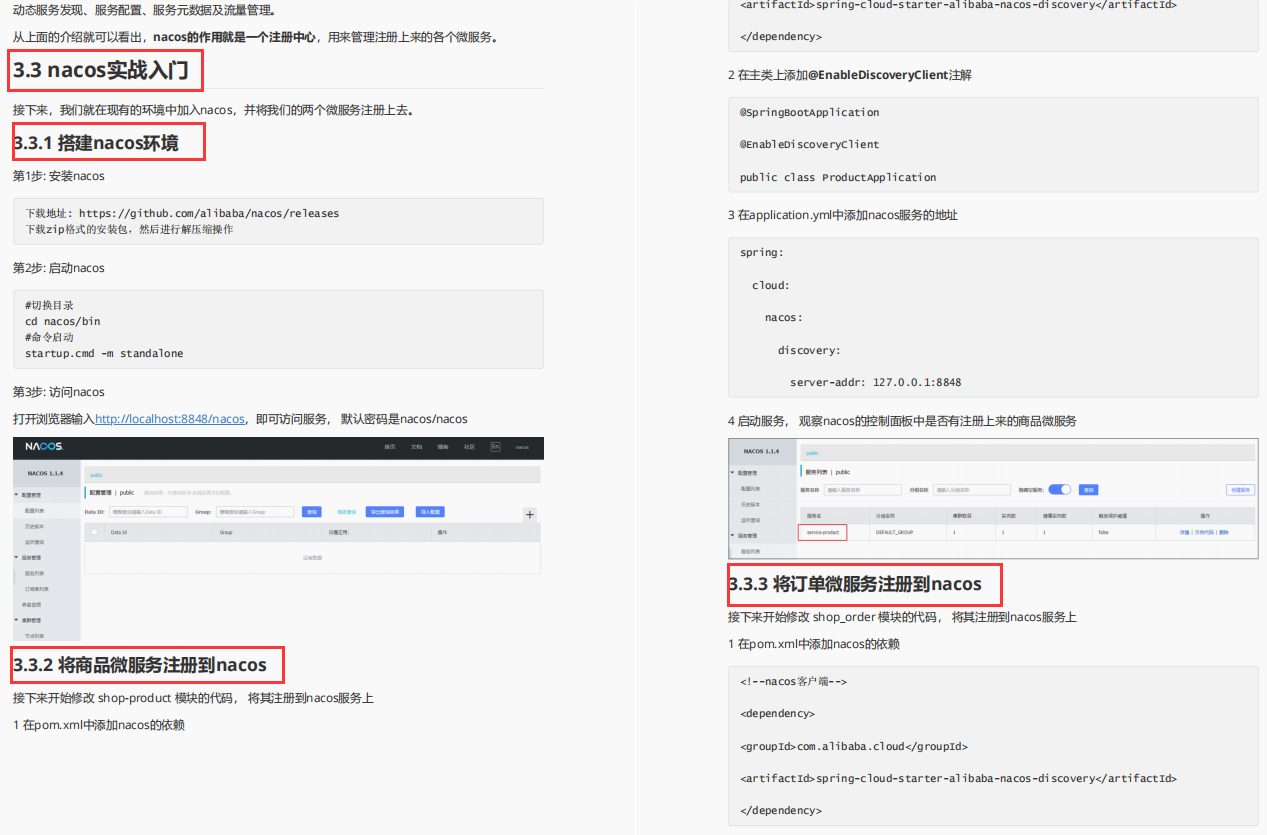The width and height of the screenshot is (1267, 835).
Task: Click the DEFAULT_GROUP table cell
Action: [894, 532]
